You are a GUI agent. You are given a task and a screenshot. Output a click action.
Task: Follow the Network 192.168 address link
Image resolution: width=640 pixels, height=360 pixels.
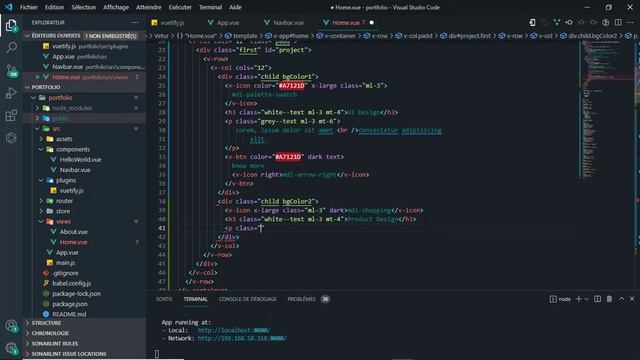(242, 338)
